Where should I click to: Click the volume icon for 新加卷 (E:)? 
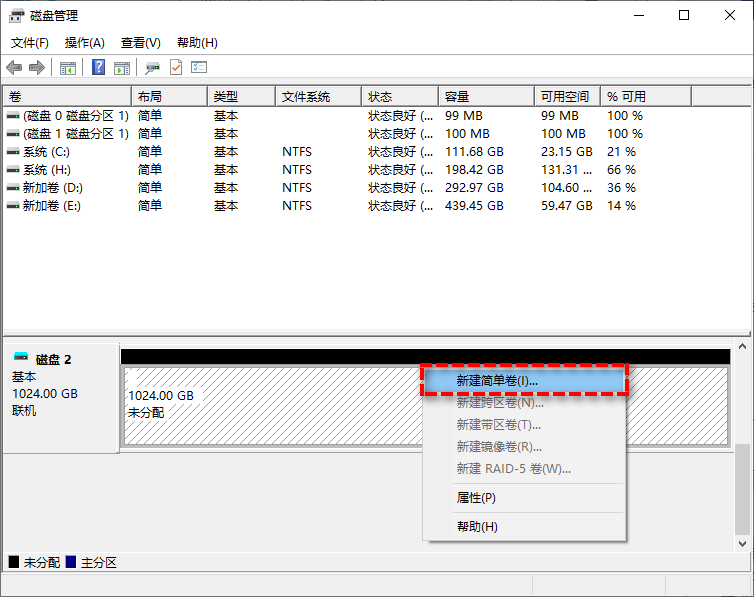tap(13, 206)
